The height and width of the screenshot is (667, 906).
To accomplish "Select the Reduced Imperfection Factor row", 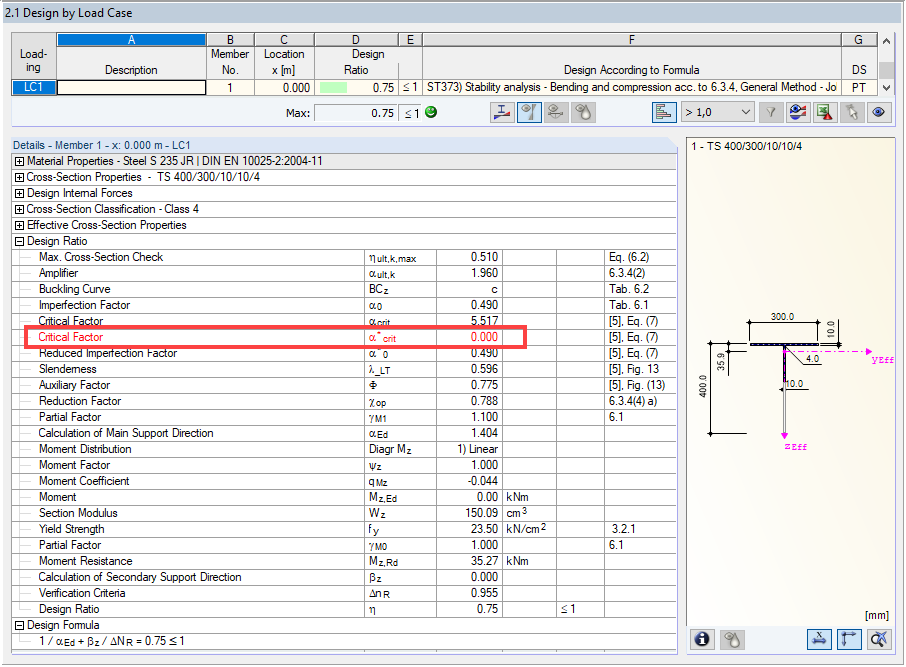I will [344, 353].
